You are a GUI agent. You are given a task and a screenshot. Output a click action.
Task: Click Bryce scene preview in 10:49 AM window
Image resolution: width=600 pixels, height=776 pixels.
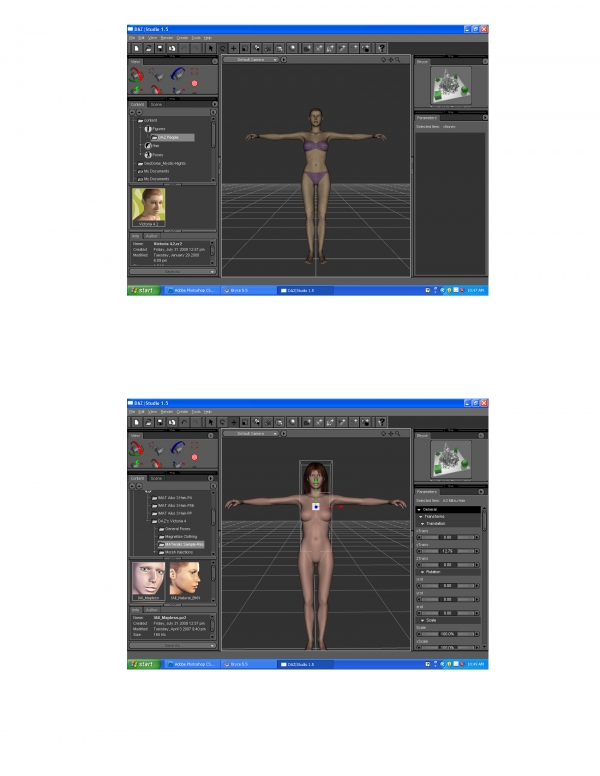click(x=450, y=460)
